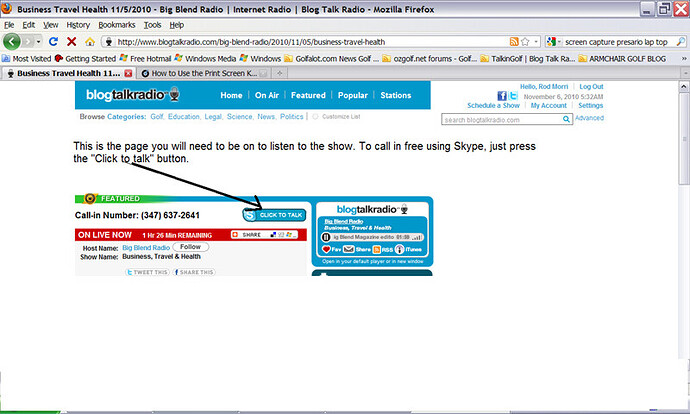The height and width of the screenshot is (414, 690).
Task: Click the Fav heart icon in widget
Action: [x=326, y=249]
